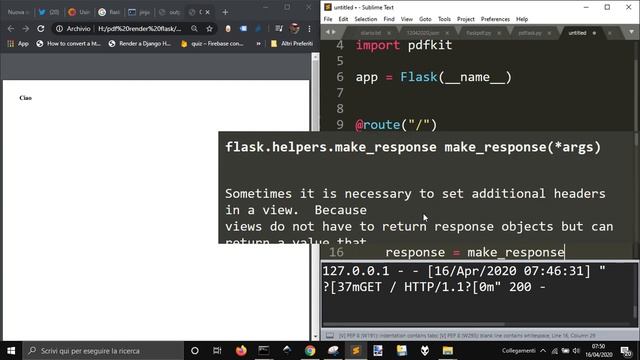Click line 9 @route code
Image resolution: width=640 pixels, height=360 pixels.
[x=396, y=124]
